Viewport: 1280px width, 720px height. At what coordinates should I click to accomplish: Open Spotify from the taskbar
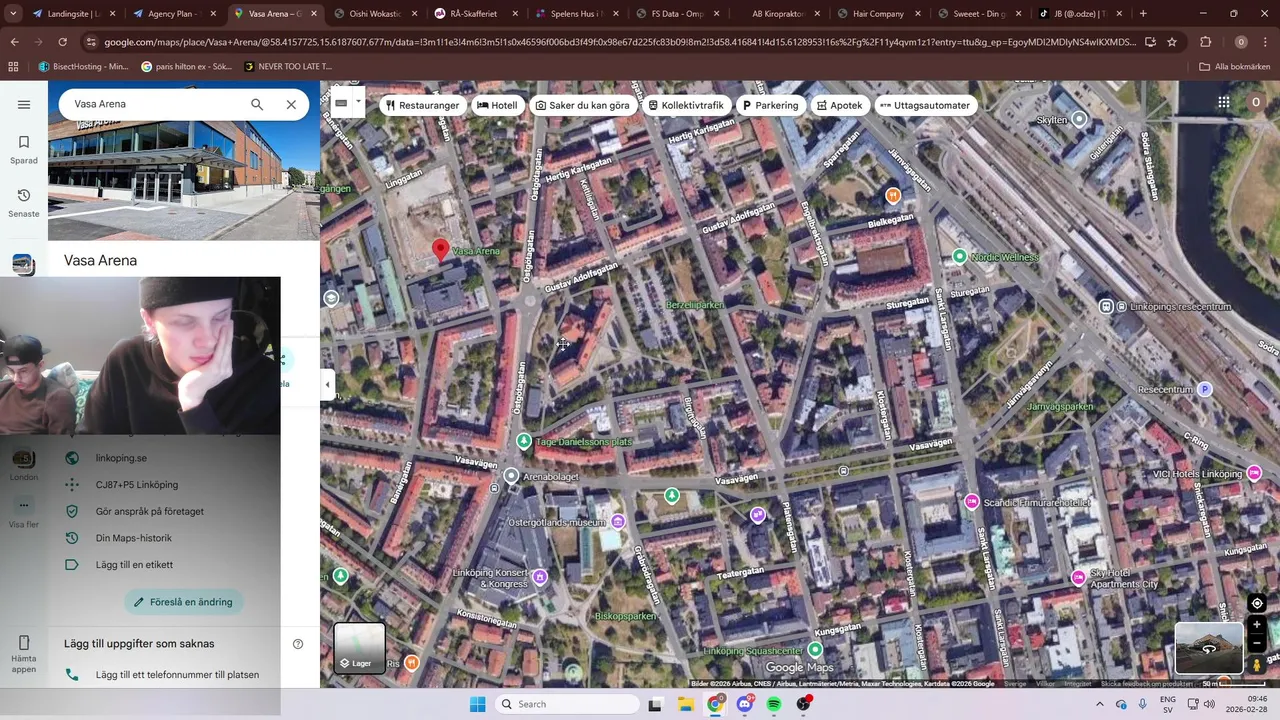774,704
